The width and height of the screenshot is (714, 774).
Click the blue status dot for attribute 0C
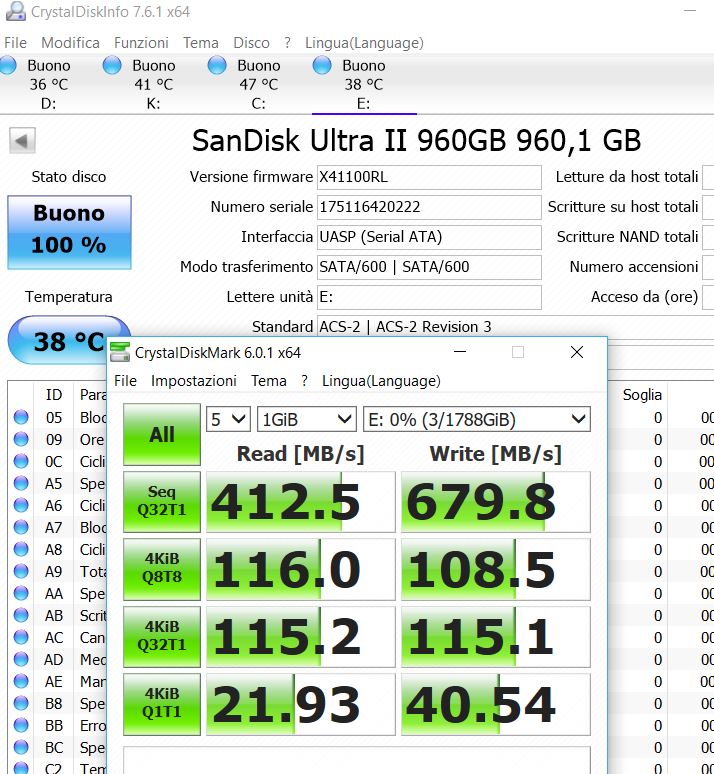click(21, 461)
